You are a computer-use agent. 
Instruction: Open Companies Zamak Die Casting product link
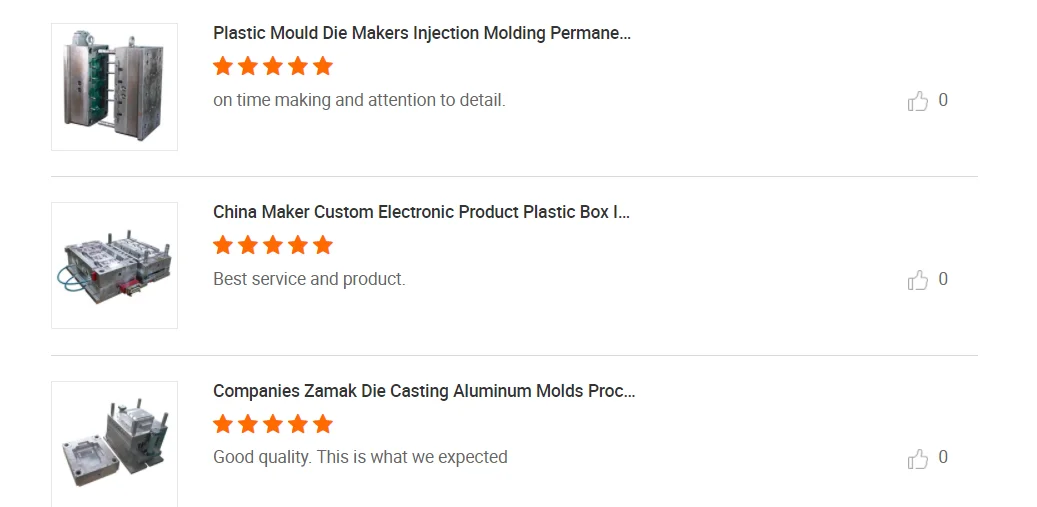[424, 391]
